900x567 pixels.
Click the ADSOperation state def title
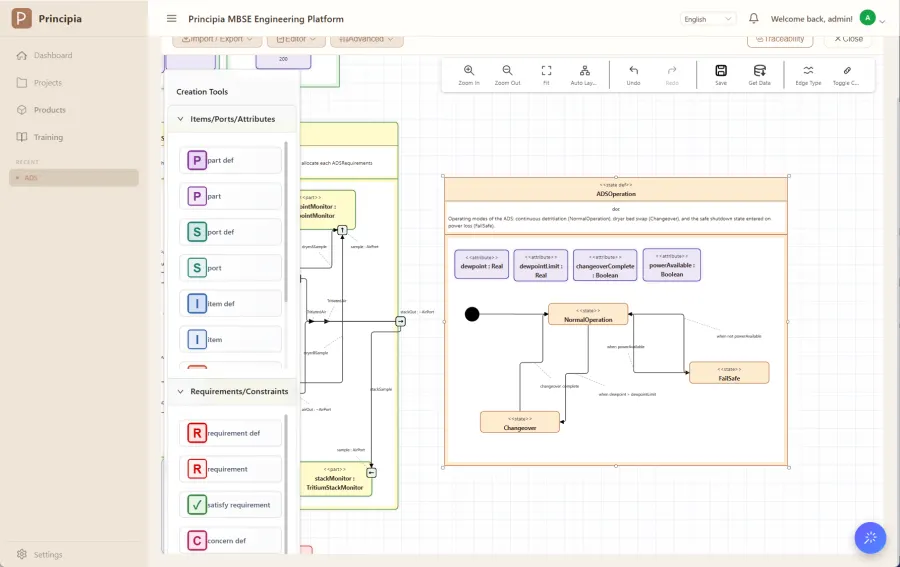pos(616,194)
